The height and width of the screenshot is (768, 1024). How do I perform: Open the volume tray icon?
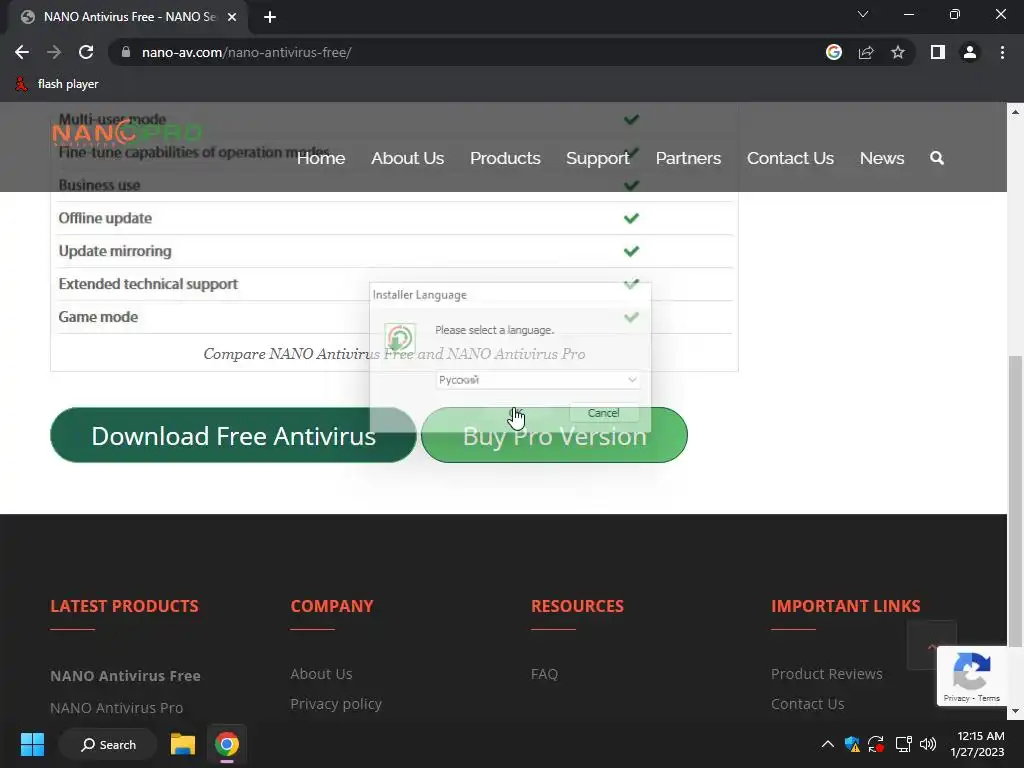point(928,744)
